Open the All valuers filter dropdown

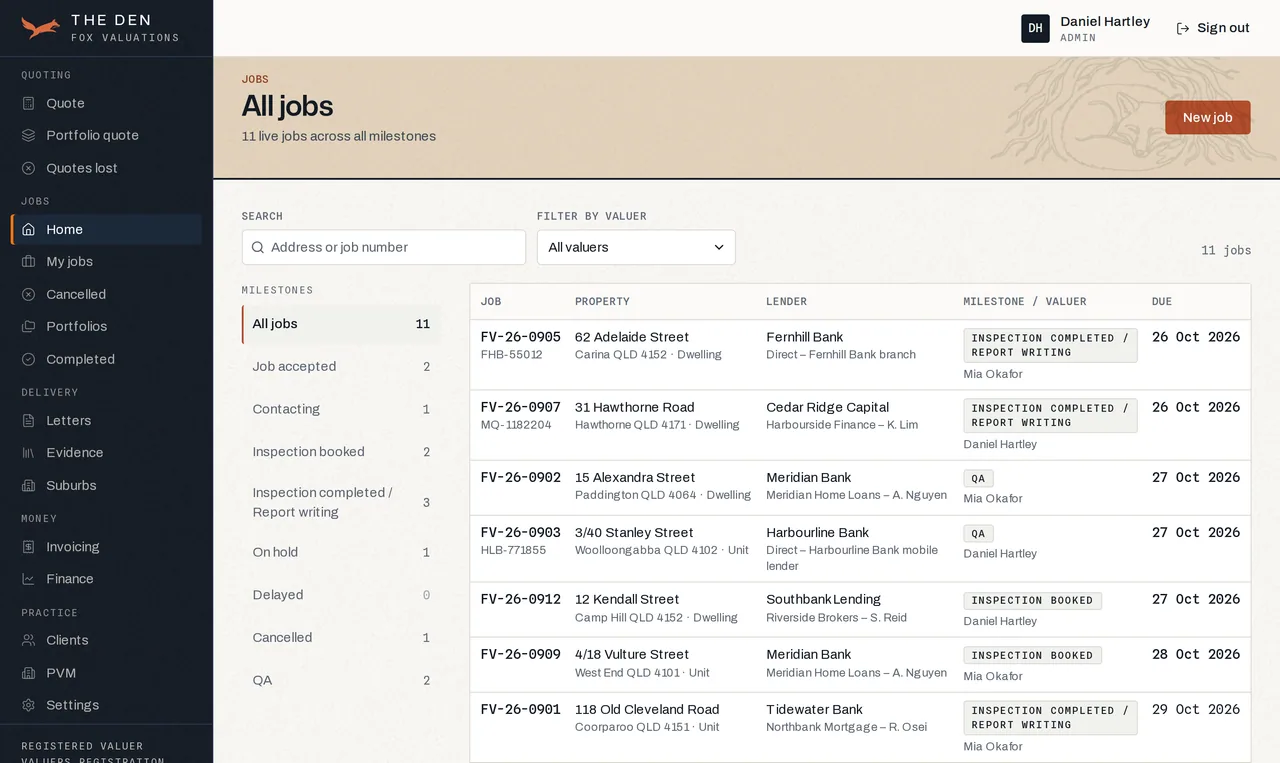click(x=636, y=247)
